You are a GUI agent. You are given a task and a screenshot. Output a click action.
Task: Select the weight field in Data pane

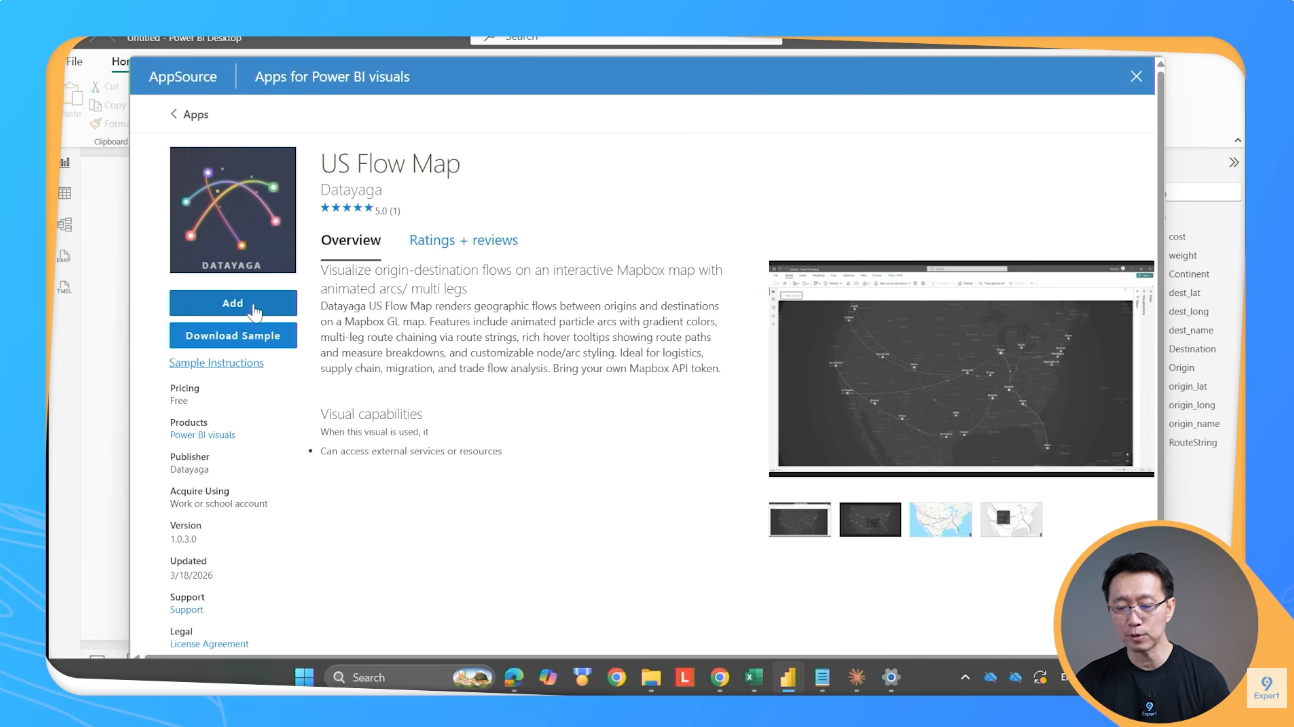(1183, 256)
